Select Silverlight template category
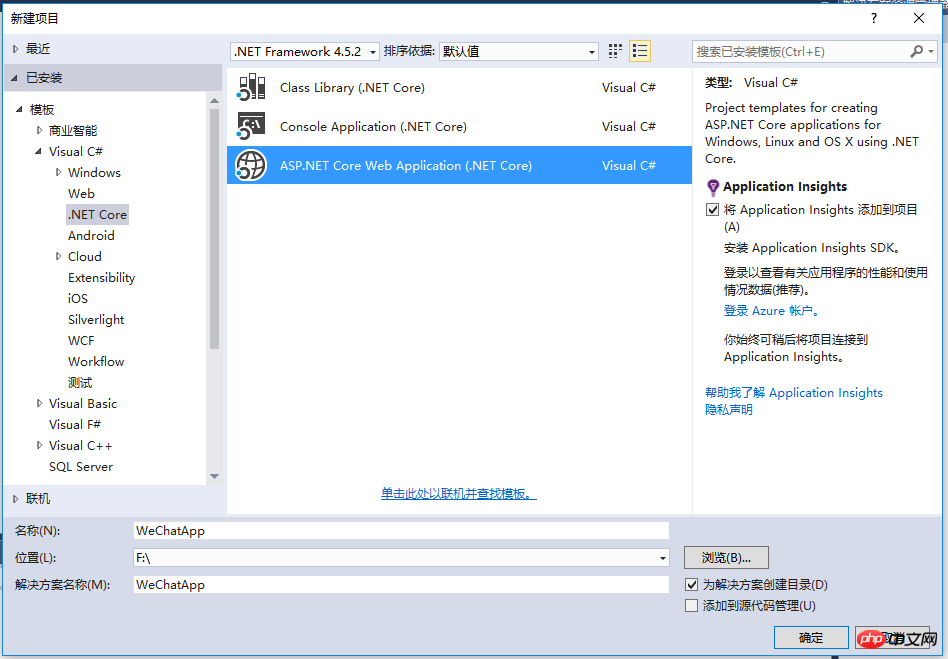The height and width of the screenshot is (659, 948). (x=96, y=320)
